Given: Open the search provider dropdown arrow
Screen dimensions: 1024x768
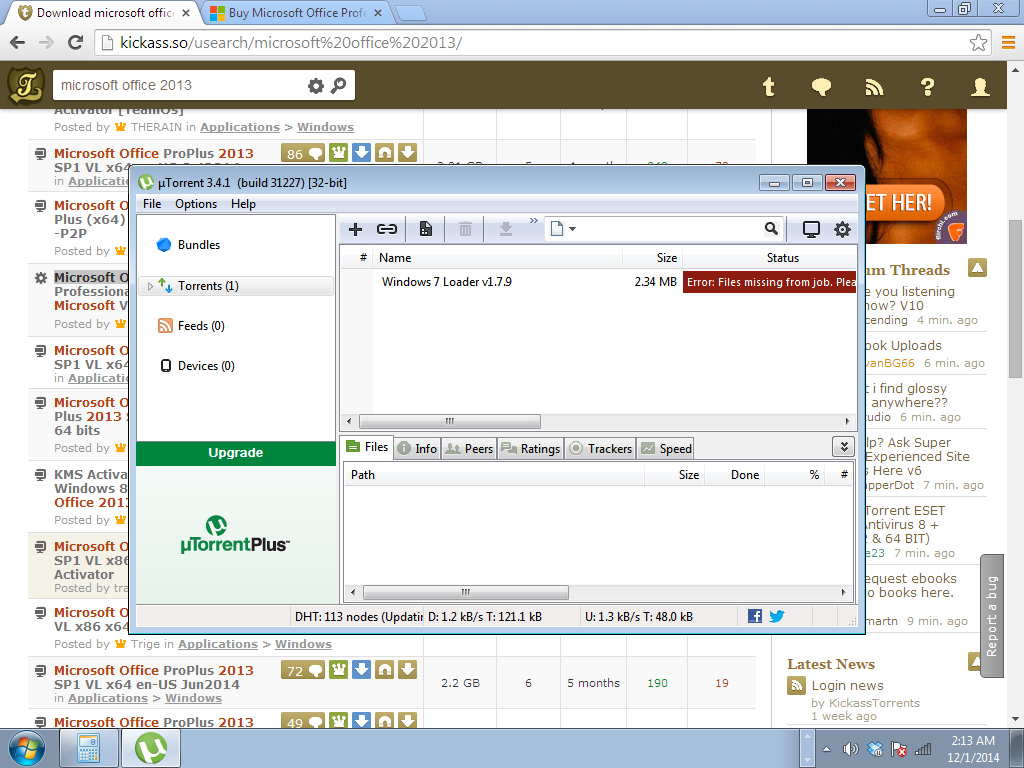Looking at the screenshot, I should 572,229.
